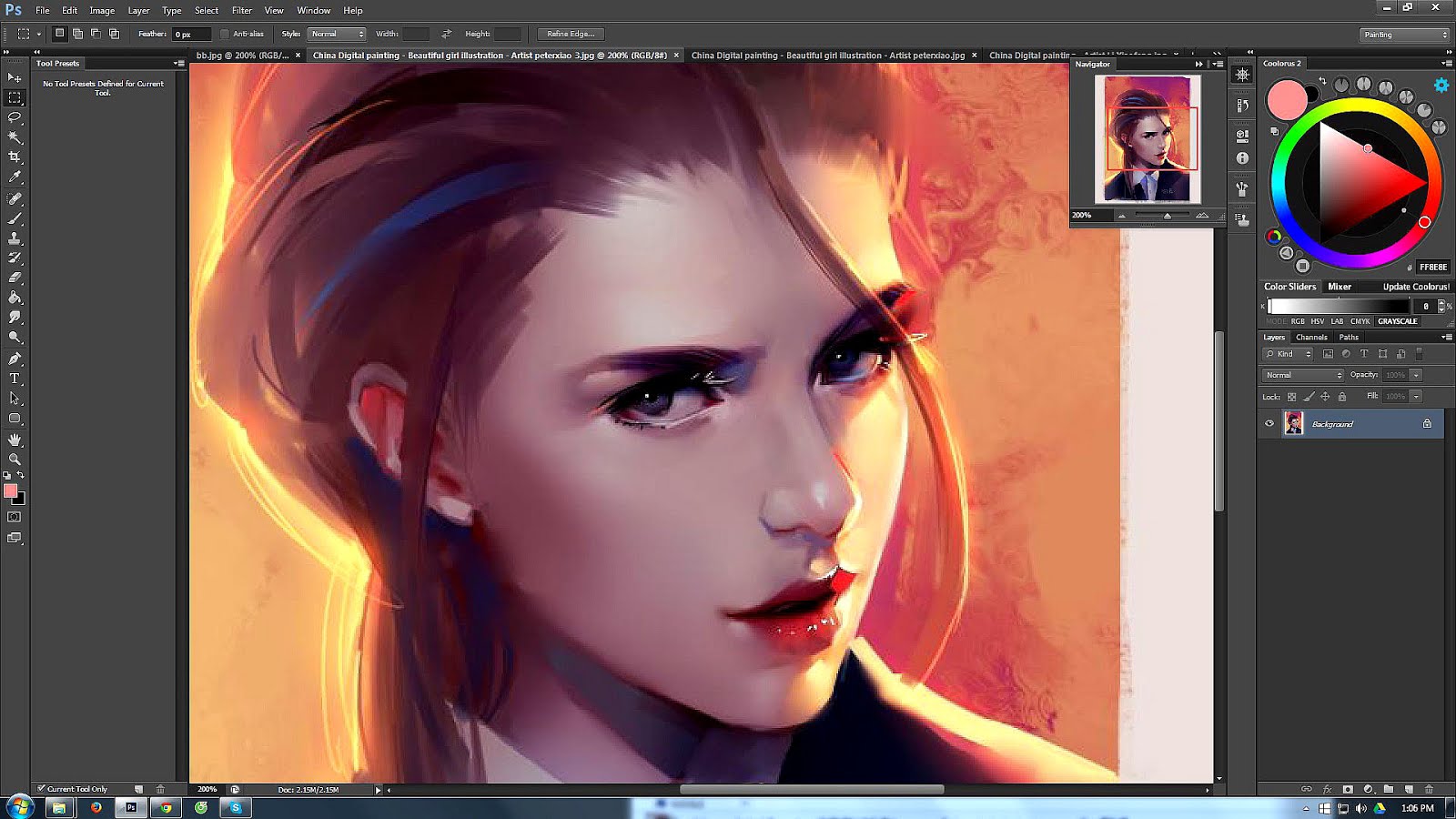Viewport: 1456px width, 819px height.
Task: Switch to the bb.jpg document tab
Action: (242, 56)
